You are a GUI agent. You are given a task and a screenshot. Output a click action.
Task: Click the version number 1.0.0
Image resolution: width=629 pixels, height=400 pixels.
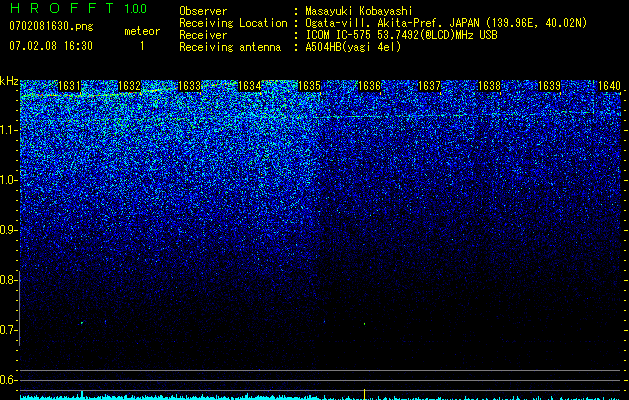click(136, 8)
